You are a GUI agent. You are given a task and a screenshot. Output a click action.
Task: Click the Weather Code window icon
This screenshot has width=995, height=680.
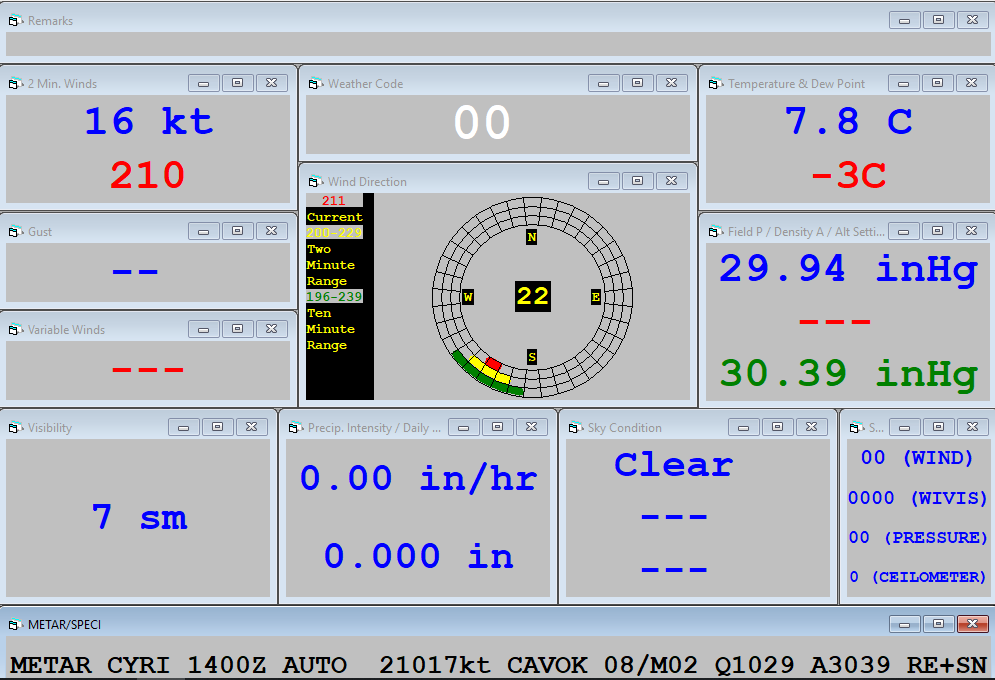click(x=316, y=84)
